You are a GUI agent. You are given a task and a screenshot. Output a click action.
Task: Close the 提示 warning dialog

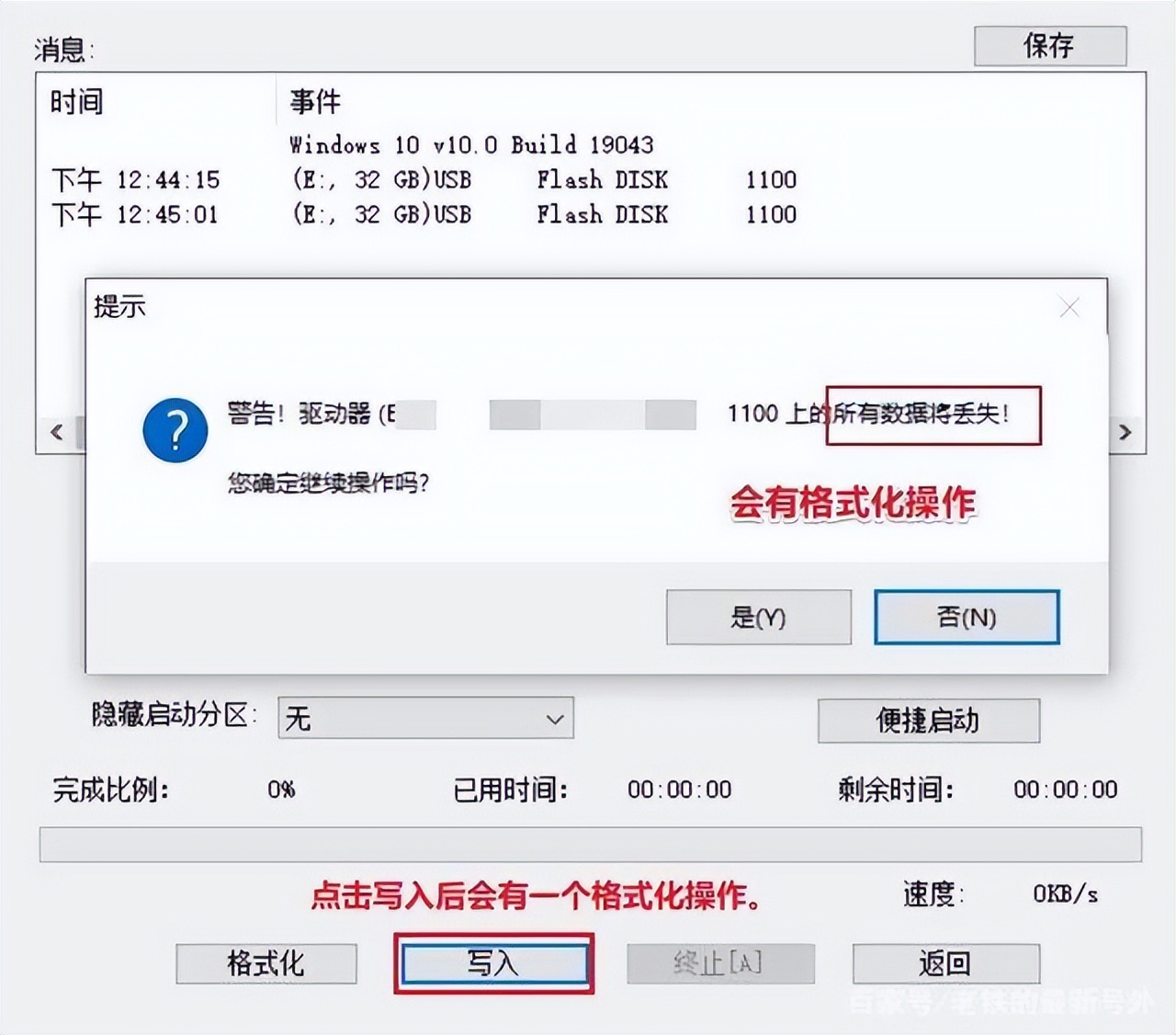tap(1069, 308)
